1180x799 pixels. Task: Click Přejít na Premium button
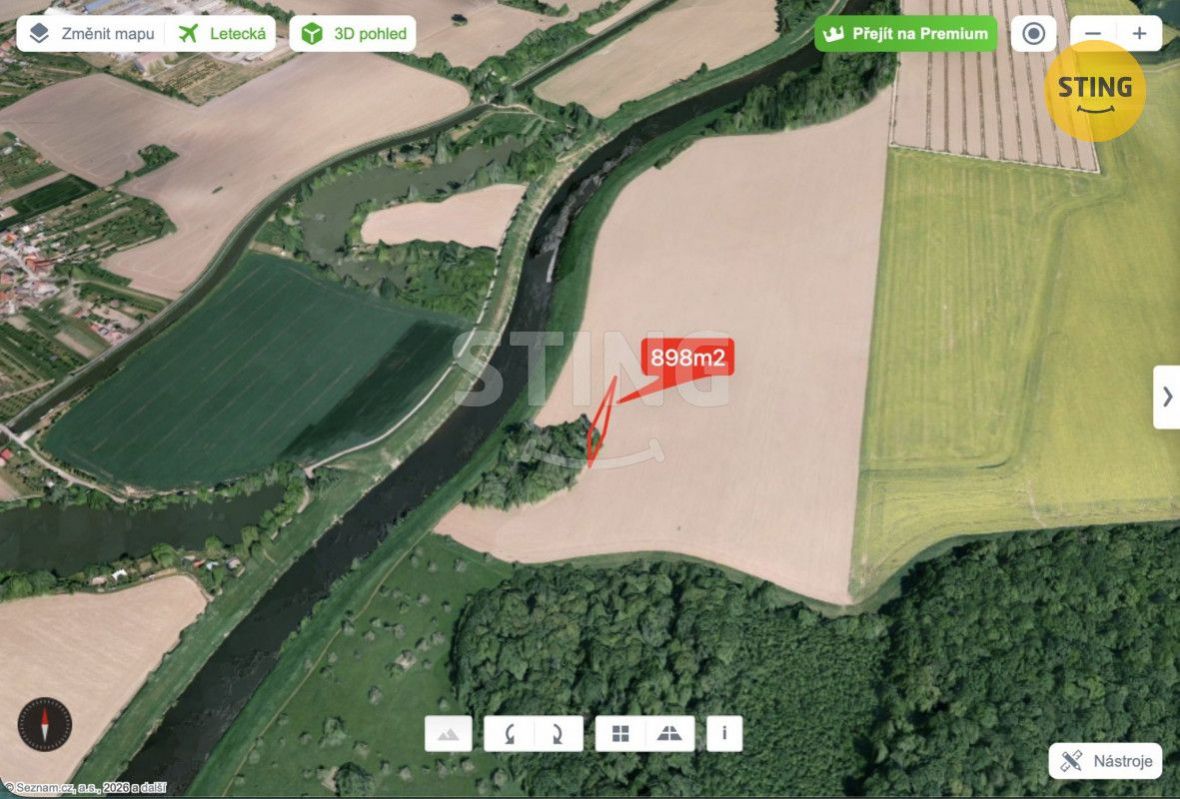pyautogui.click(x=906, y=34)
